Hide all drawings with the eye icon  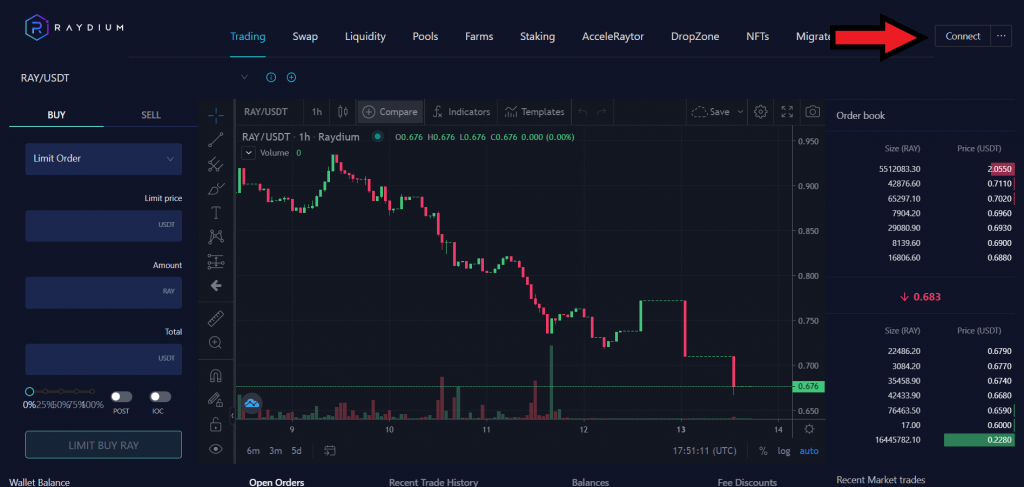pyautogui.click(x=215, y=450)
